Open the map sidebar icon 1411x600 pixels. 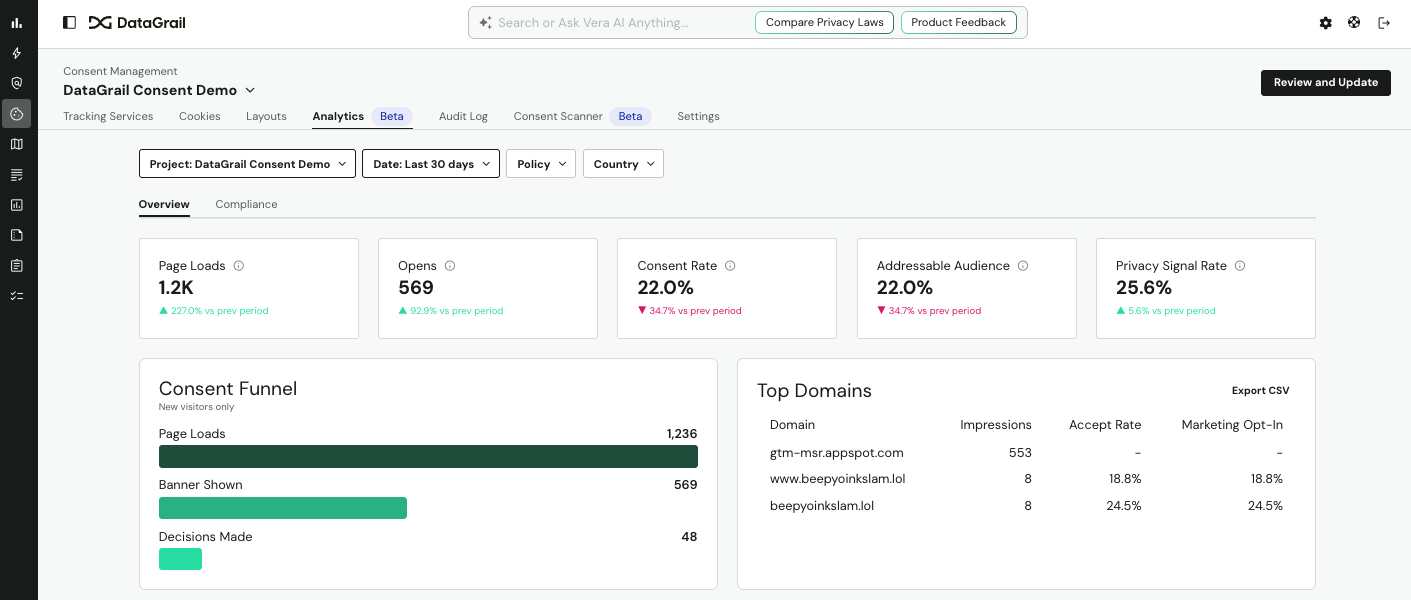[x=16, y=144]
